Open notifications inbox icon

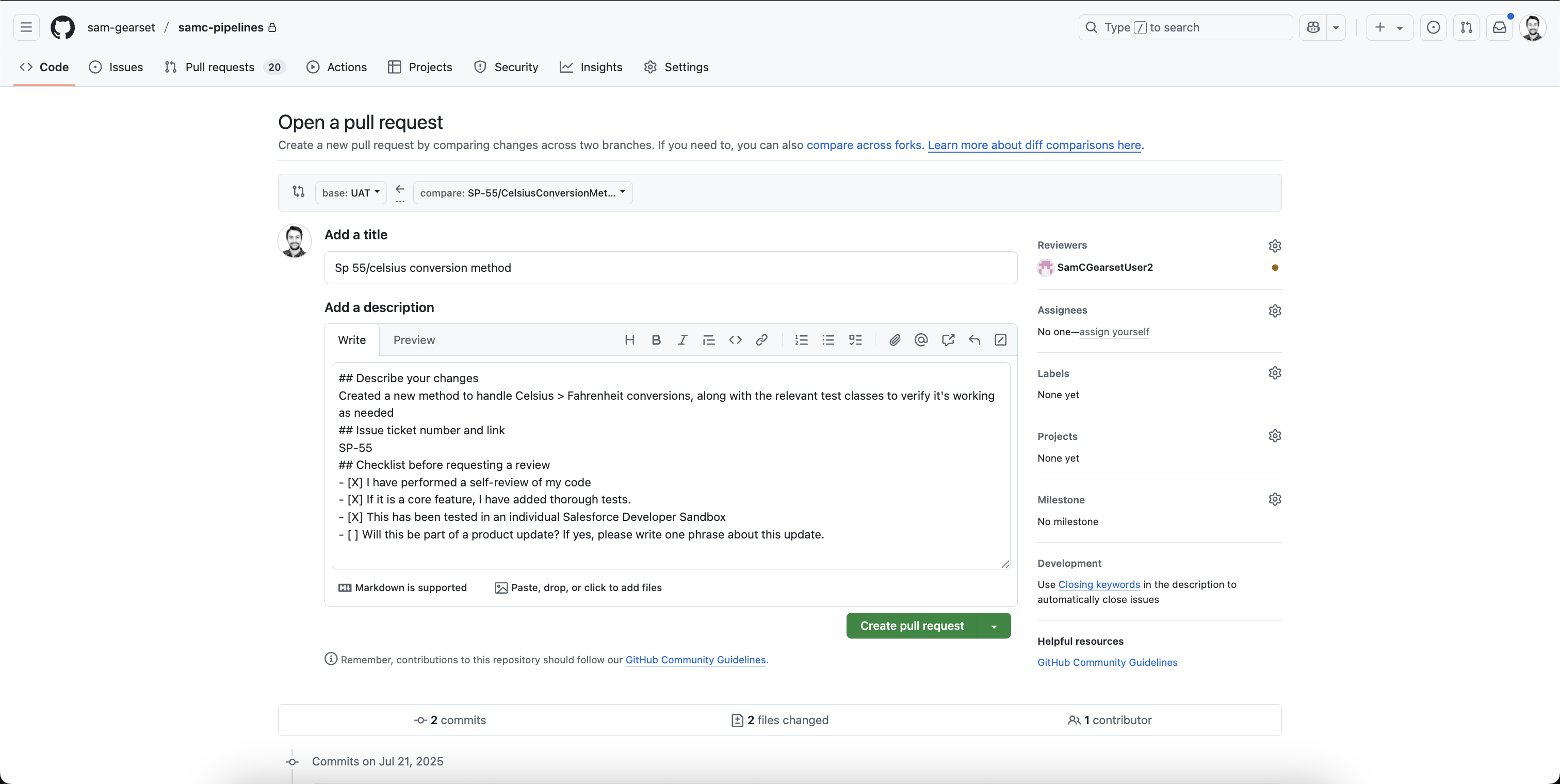click(1500, 27)
